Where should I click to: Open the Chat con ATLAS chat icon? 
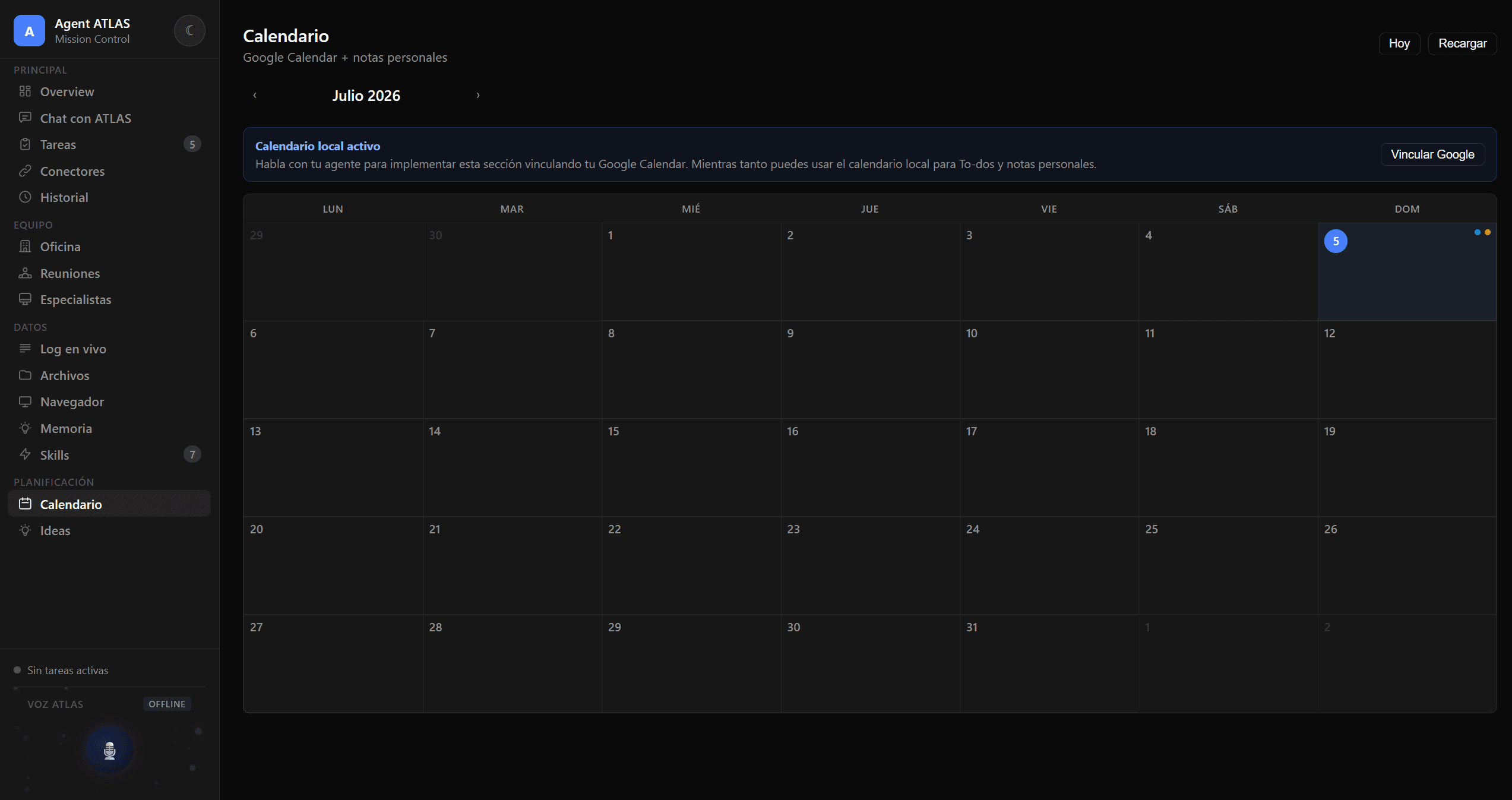click(25, 118)
